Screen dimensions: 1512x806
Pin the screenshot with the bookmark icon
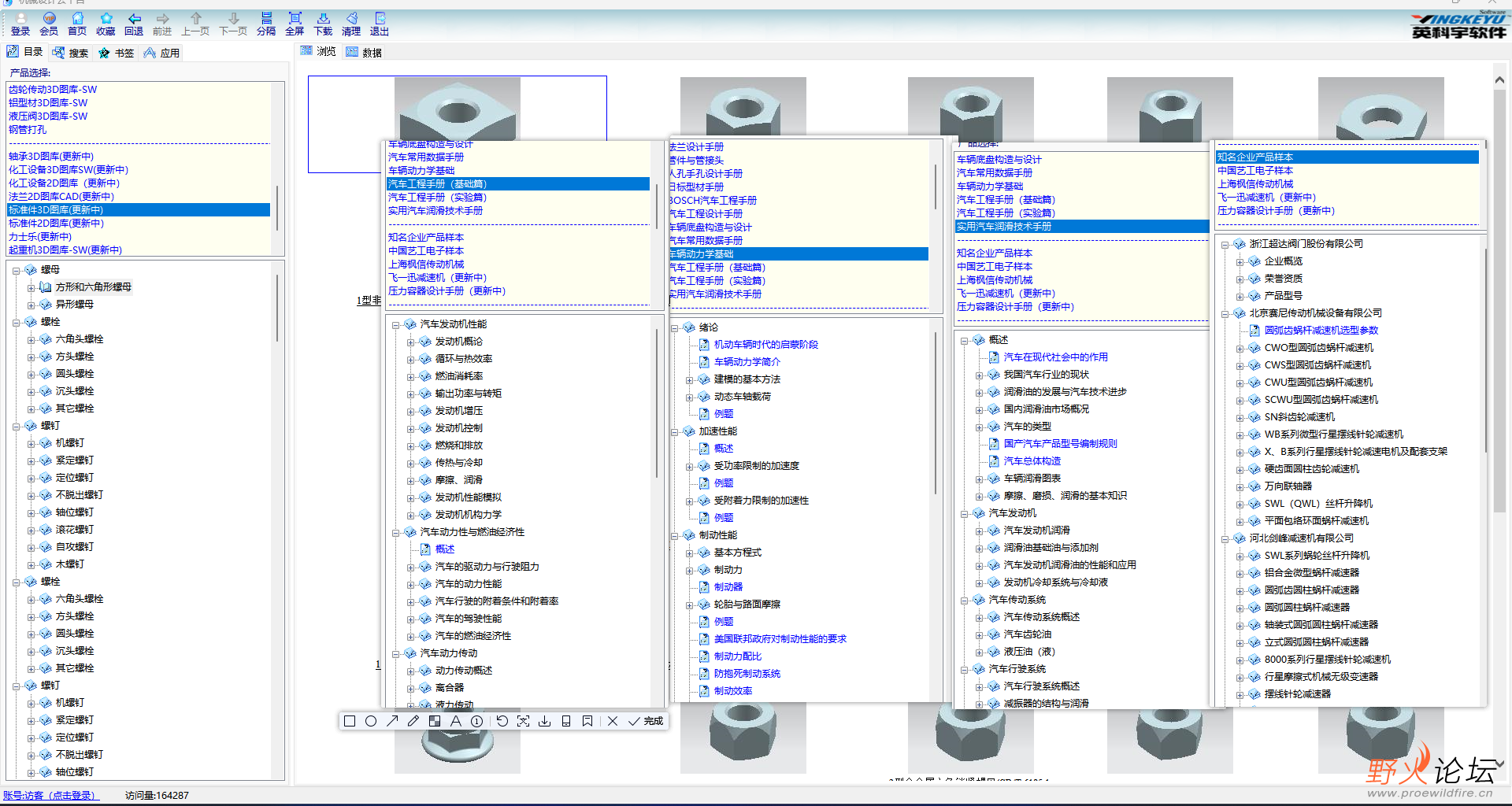(587, 721)
